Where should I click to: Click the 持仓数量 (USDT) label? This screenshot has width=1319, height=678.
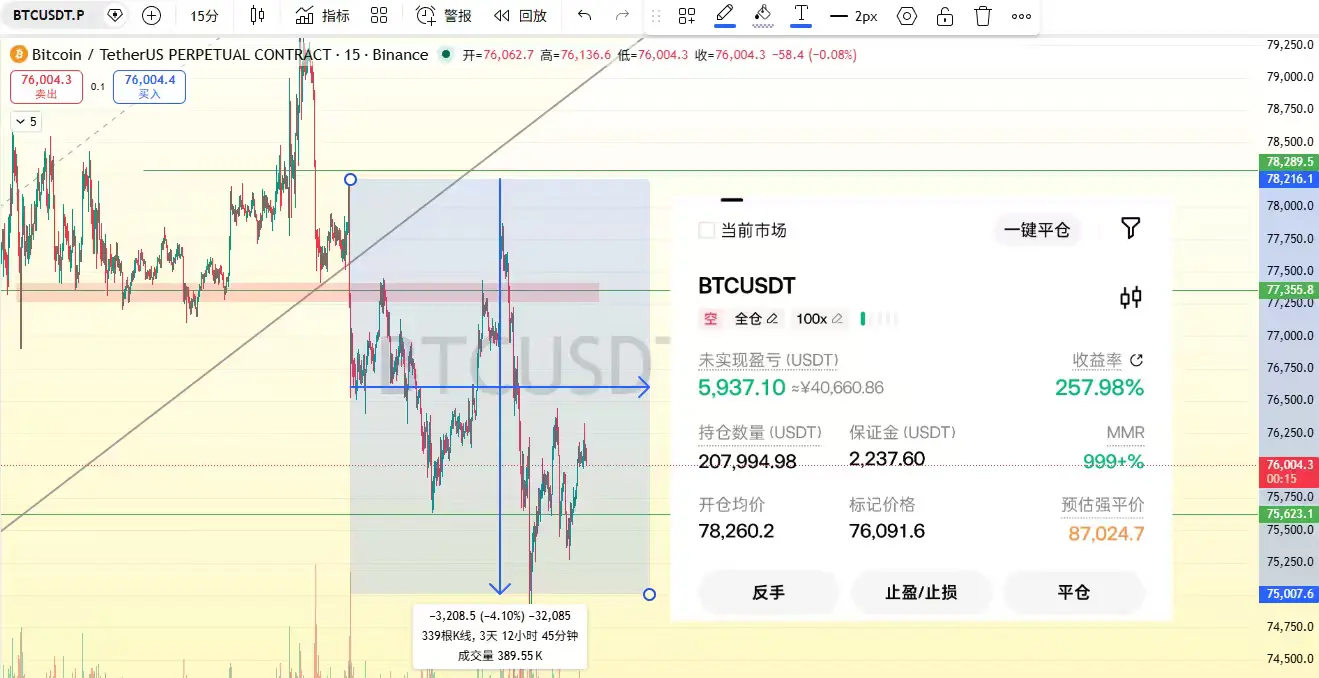(760, 433)
